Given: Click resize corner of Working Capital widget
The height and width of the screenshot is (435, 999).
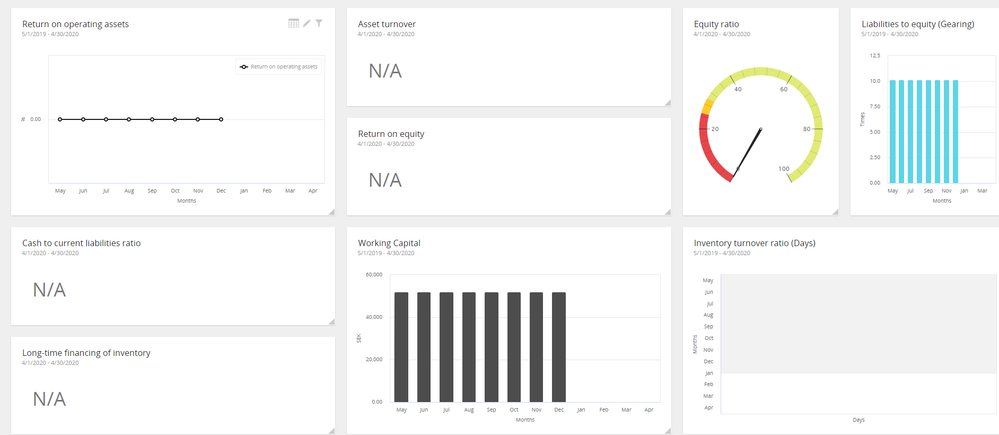Looking at the screenshot, I should 668,431.
